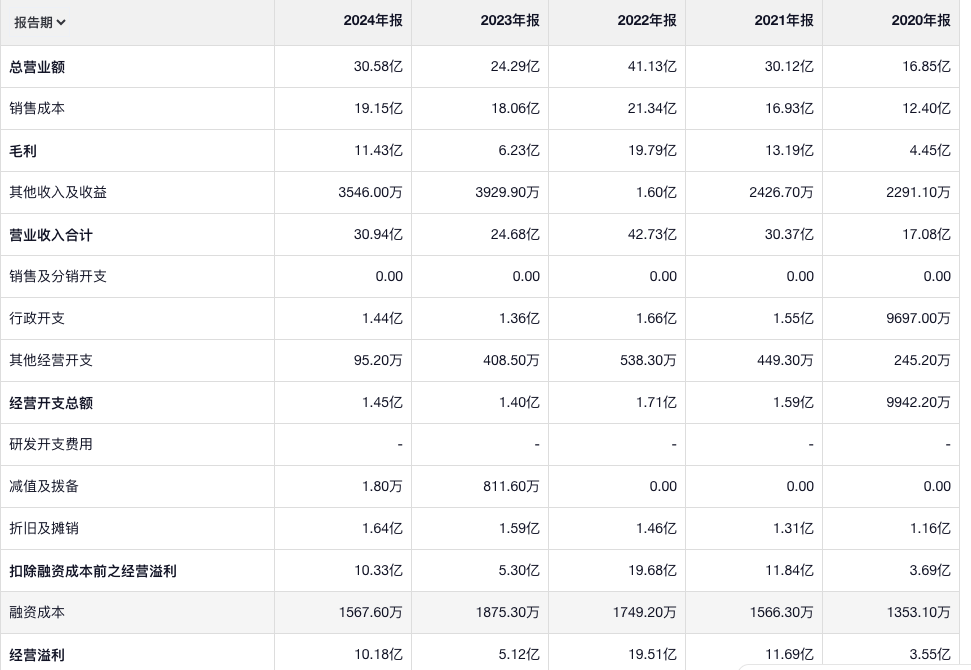This screenshot has height=670, width=971.
Task: Click the 研发开支费用 row label
Action: [x=51, y=444]
